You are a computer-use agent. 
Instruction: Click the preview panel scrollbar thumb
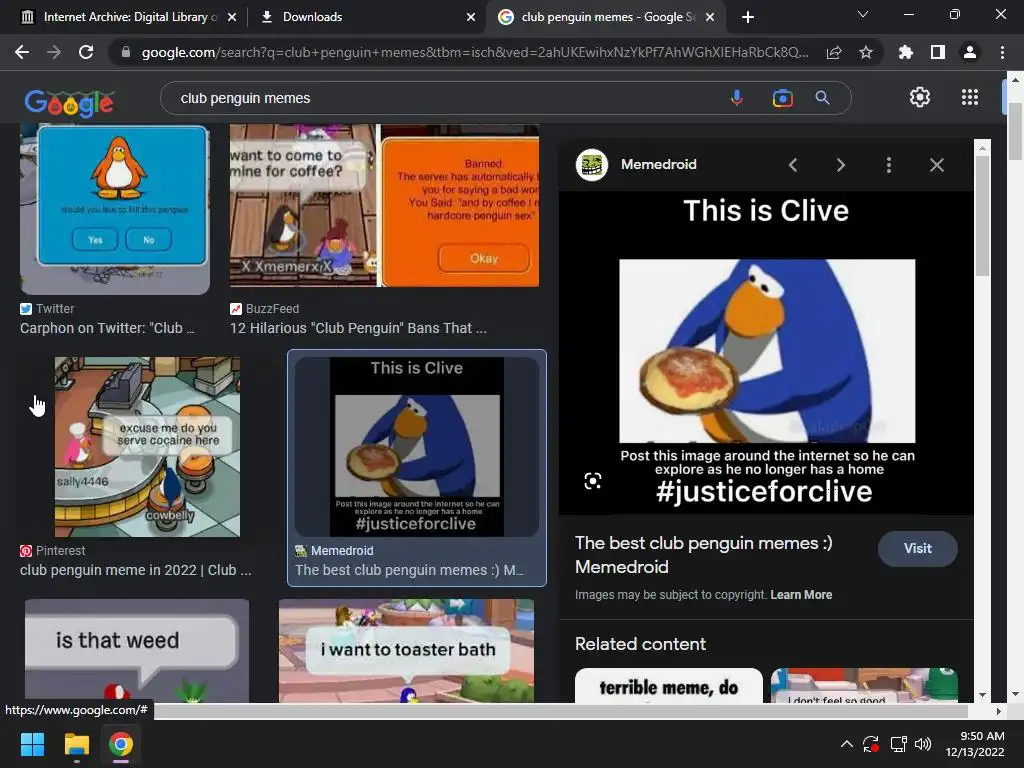coord(982,216)
